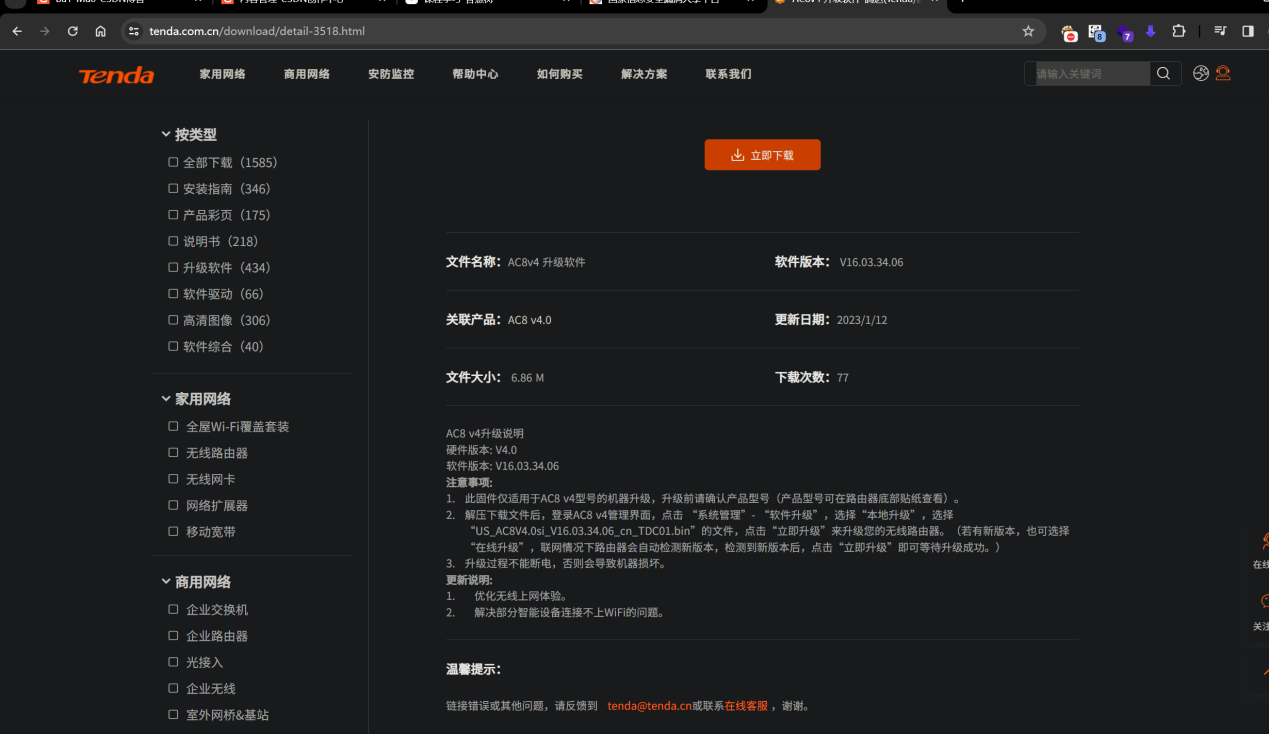Viewport: 1269px width, 734px height.
Task: Check the 无线路由器 box
Action: (174, 453)
